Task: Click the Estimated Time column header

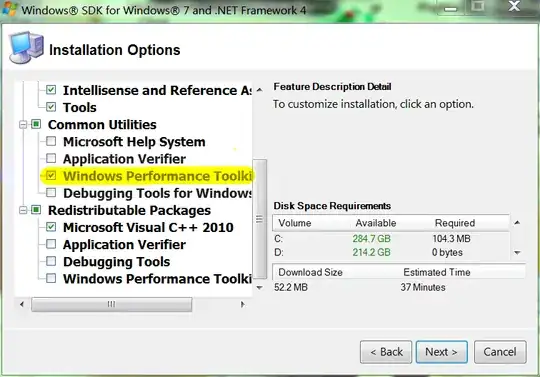Action: (x=437, y=272)
